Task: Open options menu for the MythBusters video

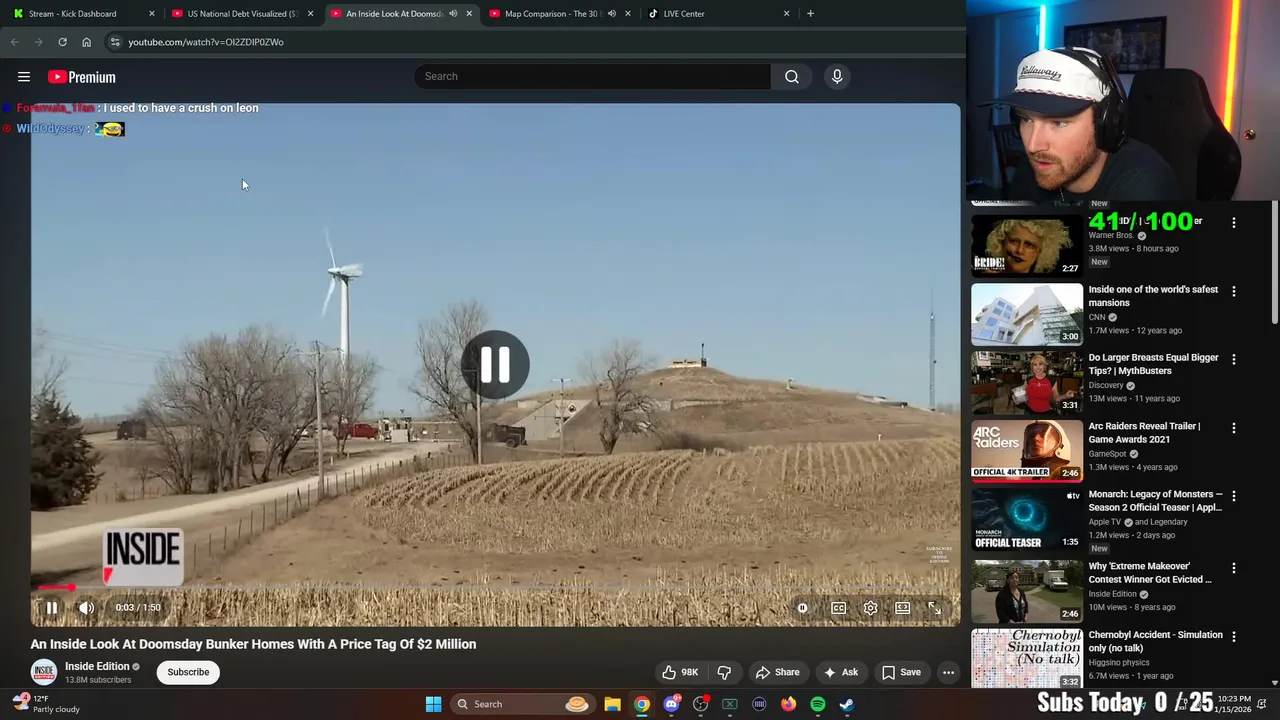Action: click(1234, 359)
